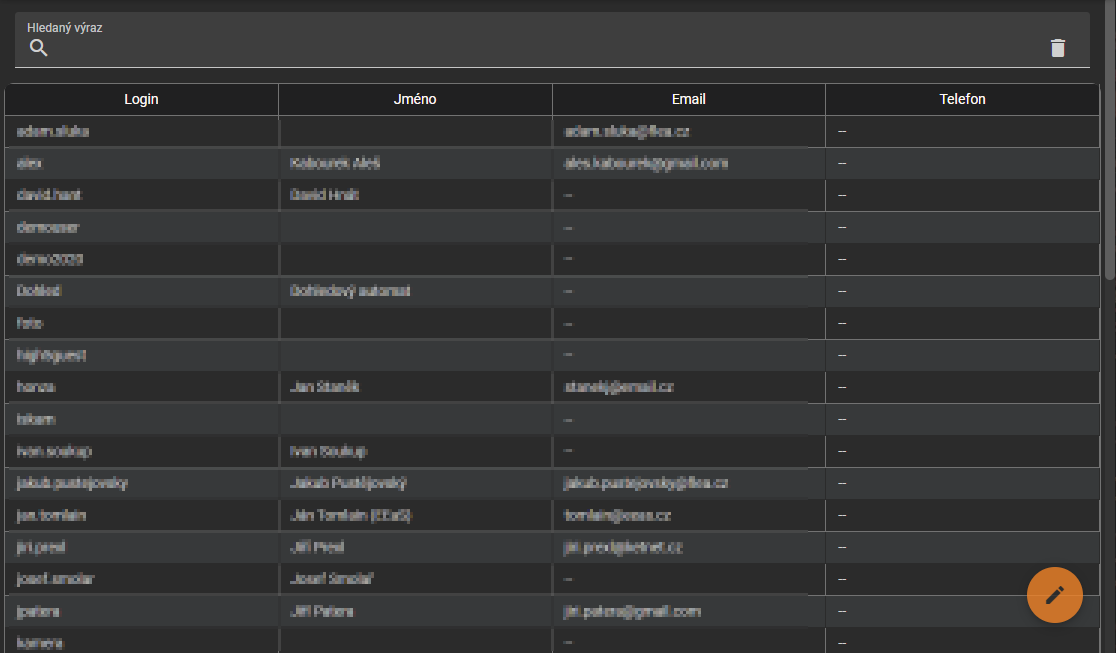Viewport: 1116px width, 653px height.
Task: Select the Dohled user row
Action: [x=552, y=291]
